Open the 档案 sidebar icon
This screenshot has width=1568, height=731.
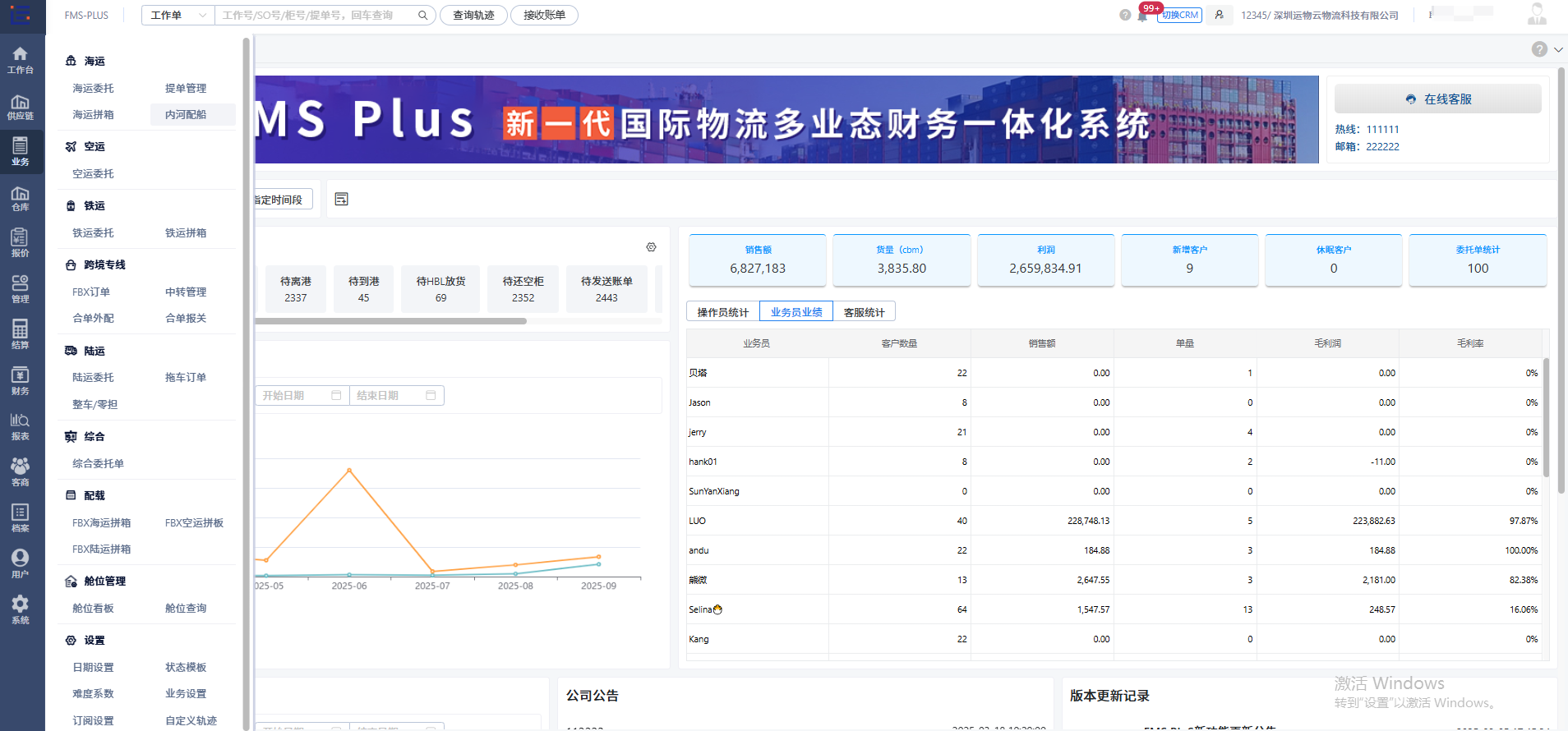pyautogui.click(x=21, y=518)
